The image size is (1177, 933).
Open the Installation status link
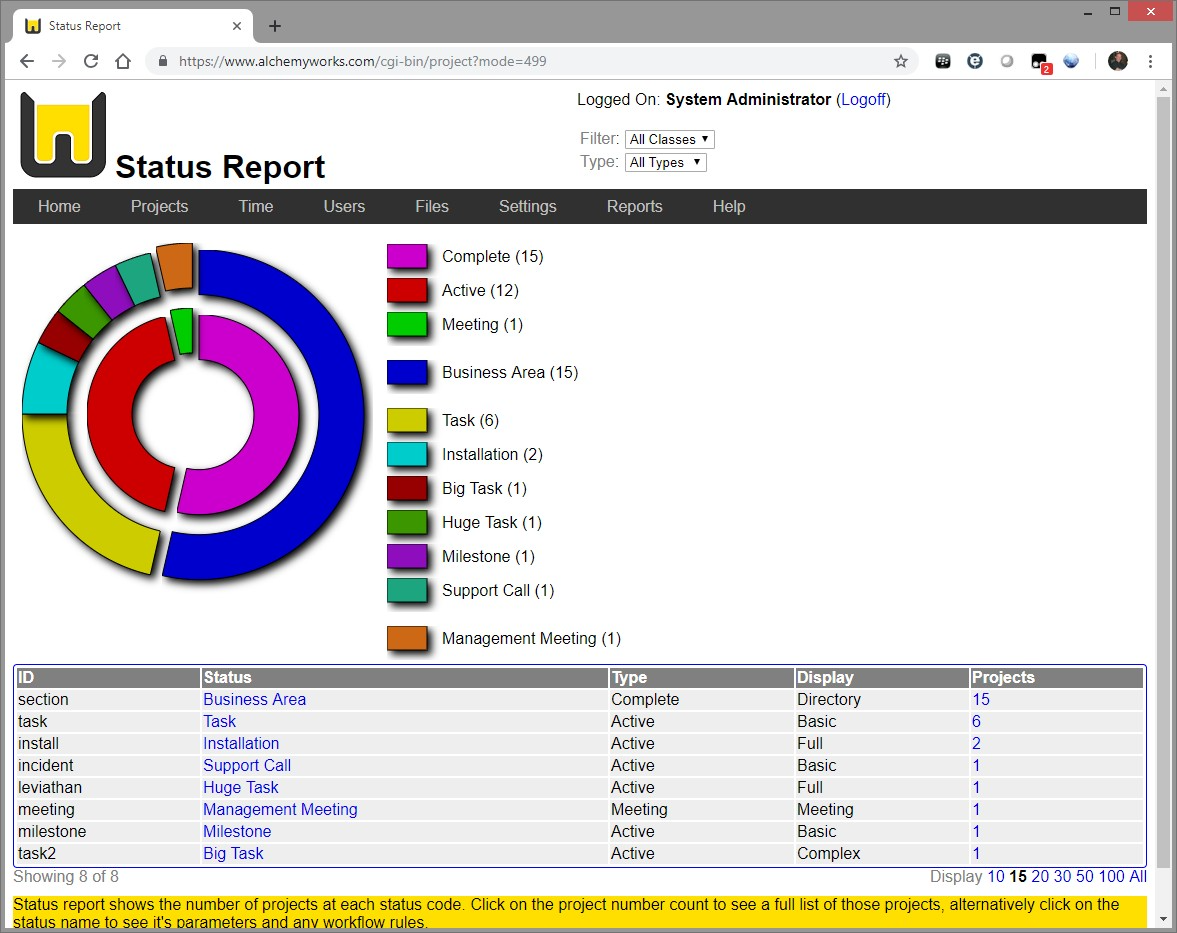tap(241, 744)
